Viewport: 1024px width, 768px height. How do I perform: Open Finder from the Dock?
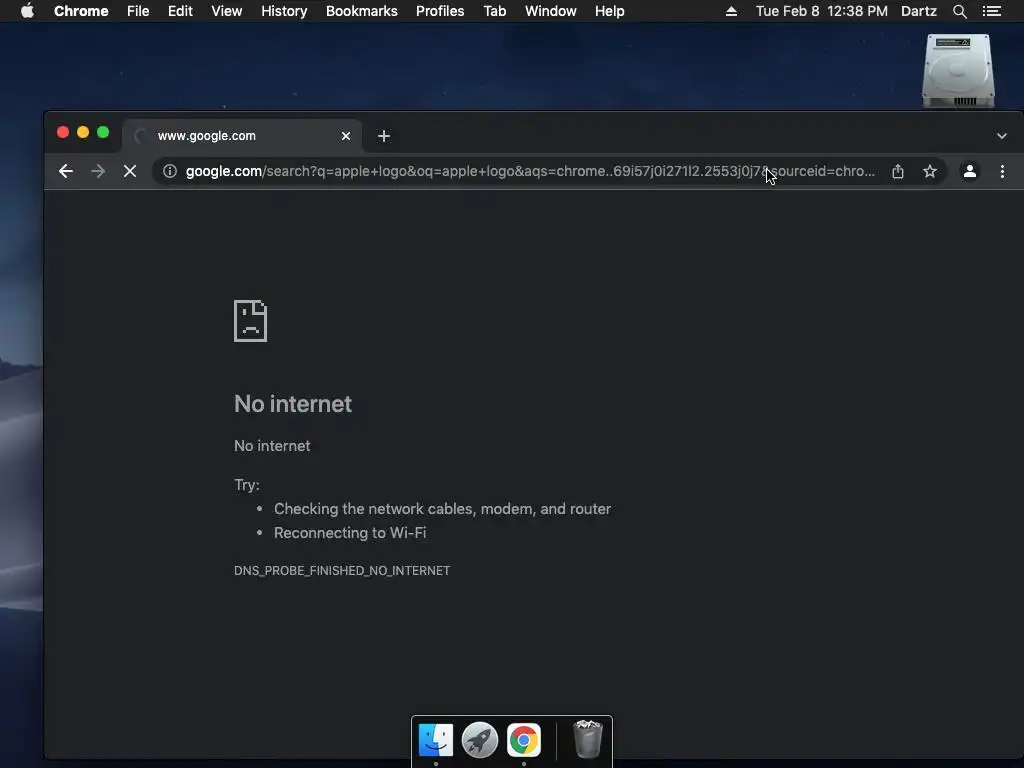(x=436, y=740)
